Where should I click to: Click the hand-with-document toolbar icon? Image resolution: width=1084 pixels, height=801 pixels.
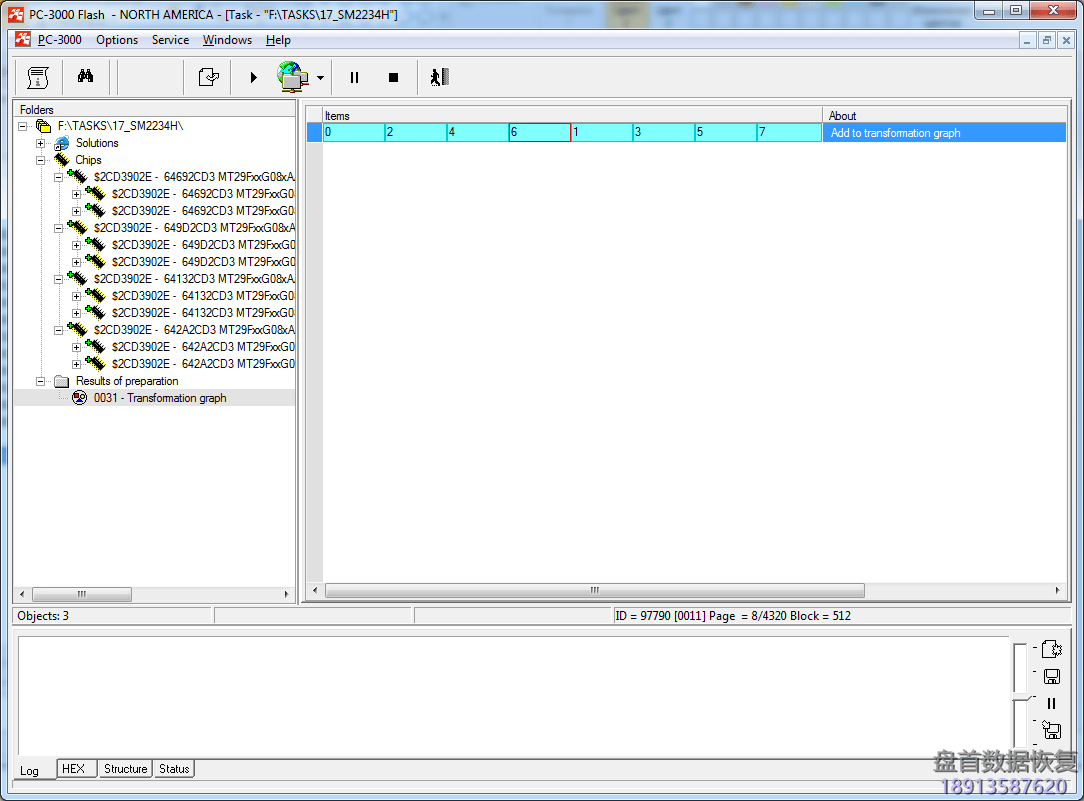208,77
